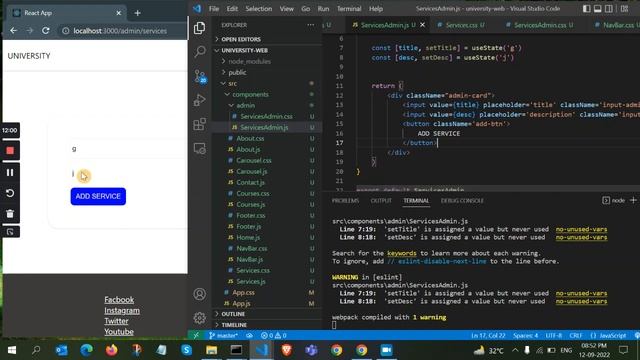Screen dimensions: 640x360
Task: Open the Twitter footer link
Action: (x=116, y=321)
